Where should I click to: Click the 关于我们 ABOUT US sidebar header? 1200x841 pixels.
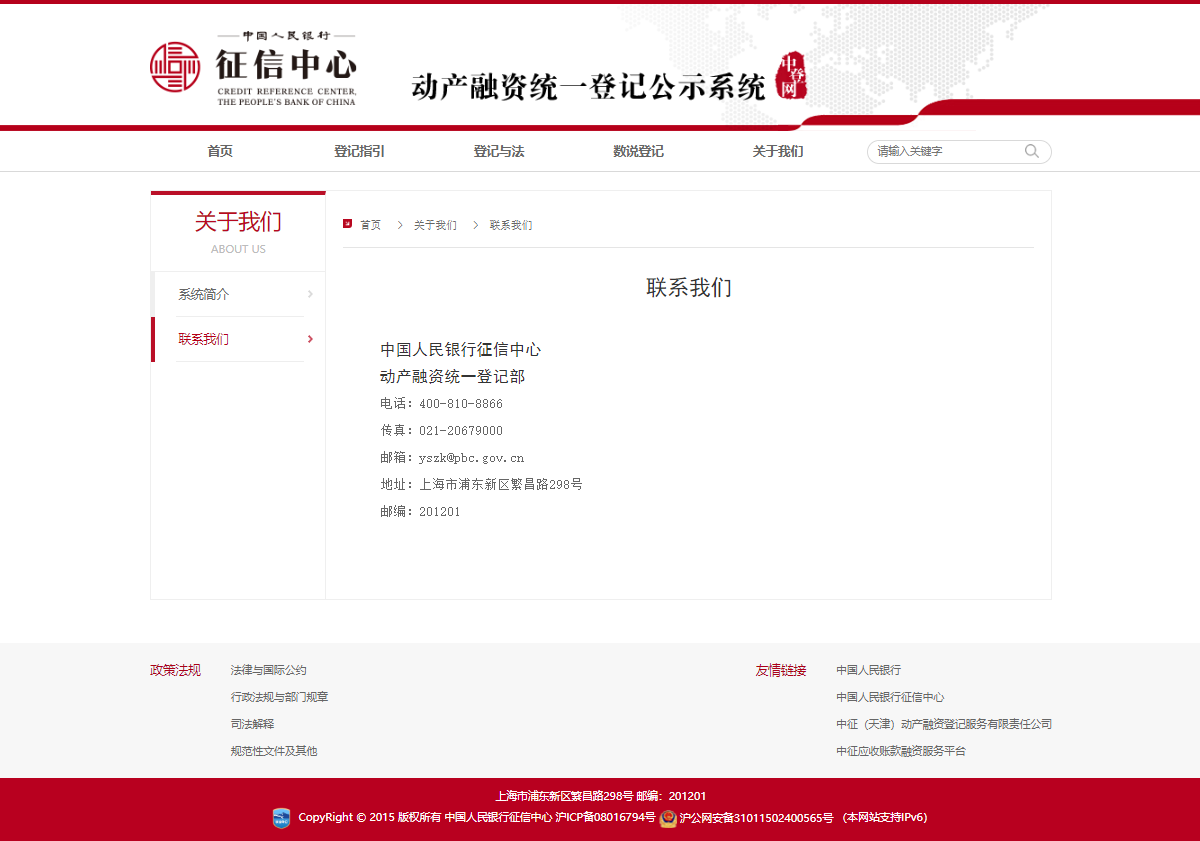coord(238,232)
